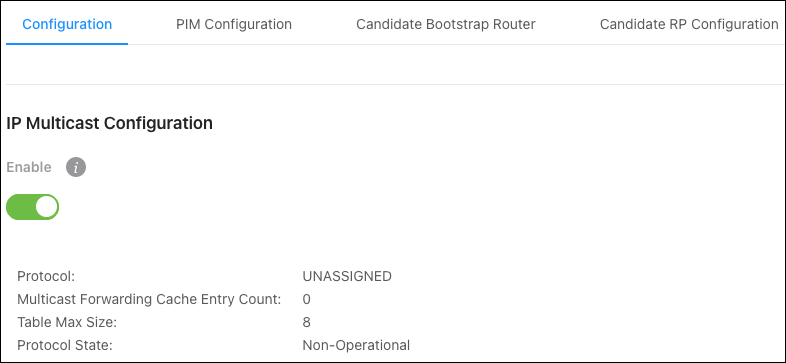786x363 pixels.
Task: Turn off the IP Multicast Enable switch
Action: [33, 207]
